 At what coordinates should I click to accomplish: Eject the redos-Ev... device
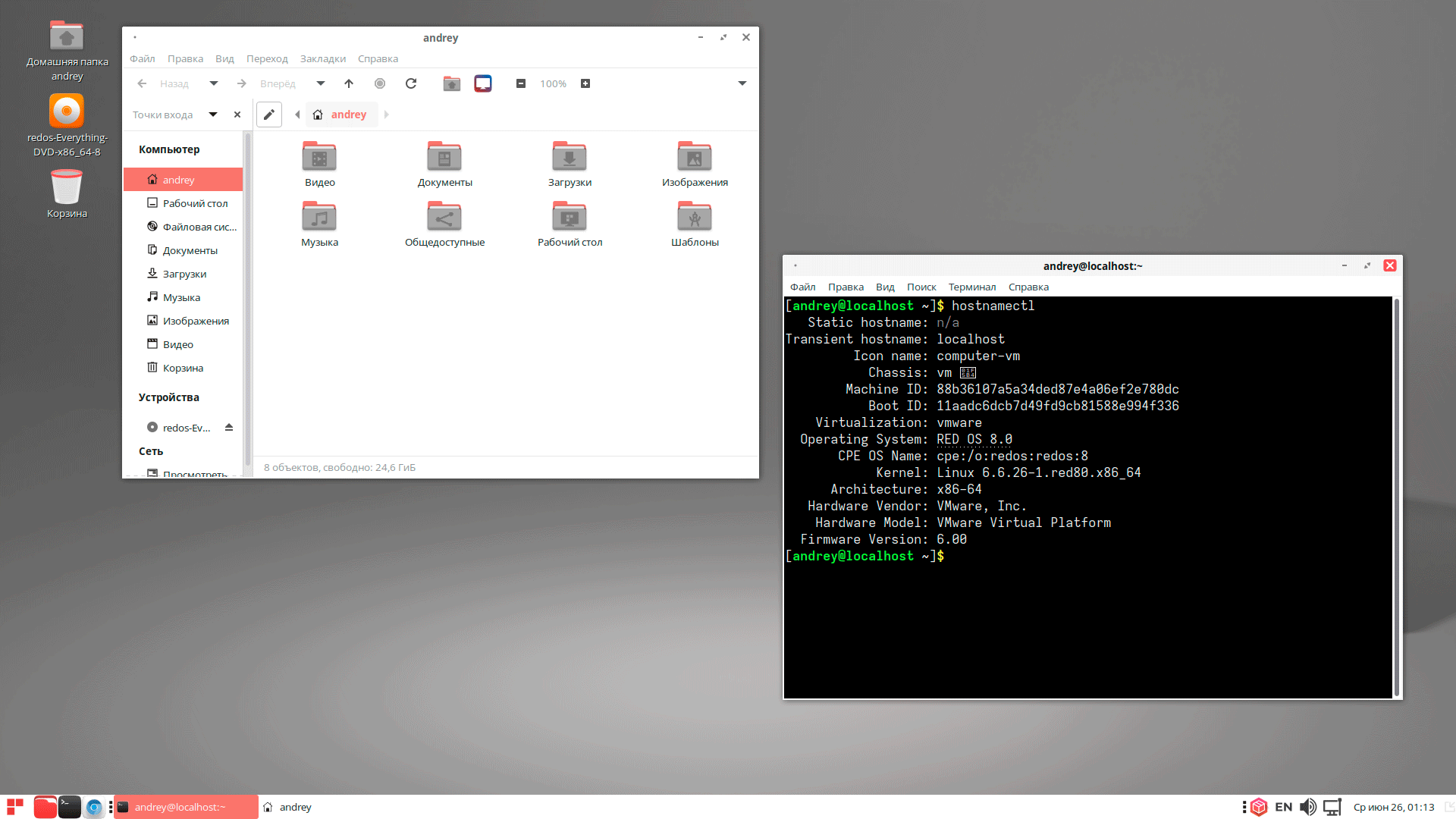point(229,428)
